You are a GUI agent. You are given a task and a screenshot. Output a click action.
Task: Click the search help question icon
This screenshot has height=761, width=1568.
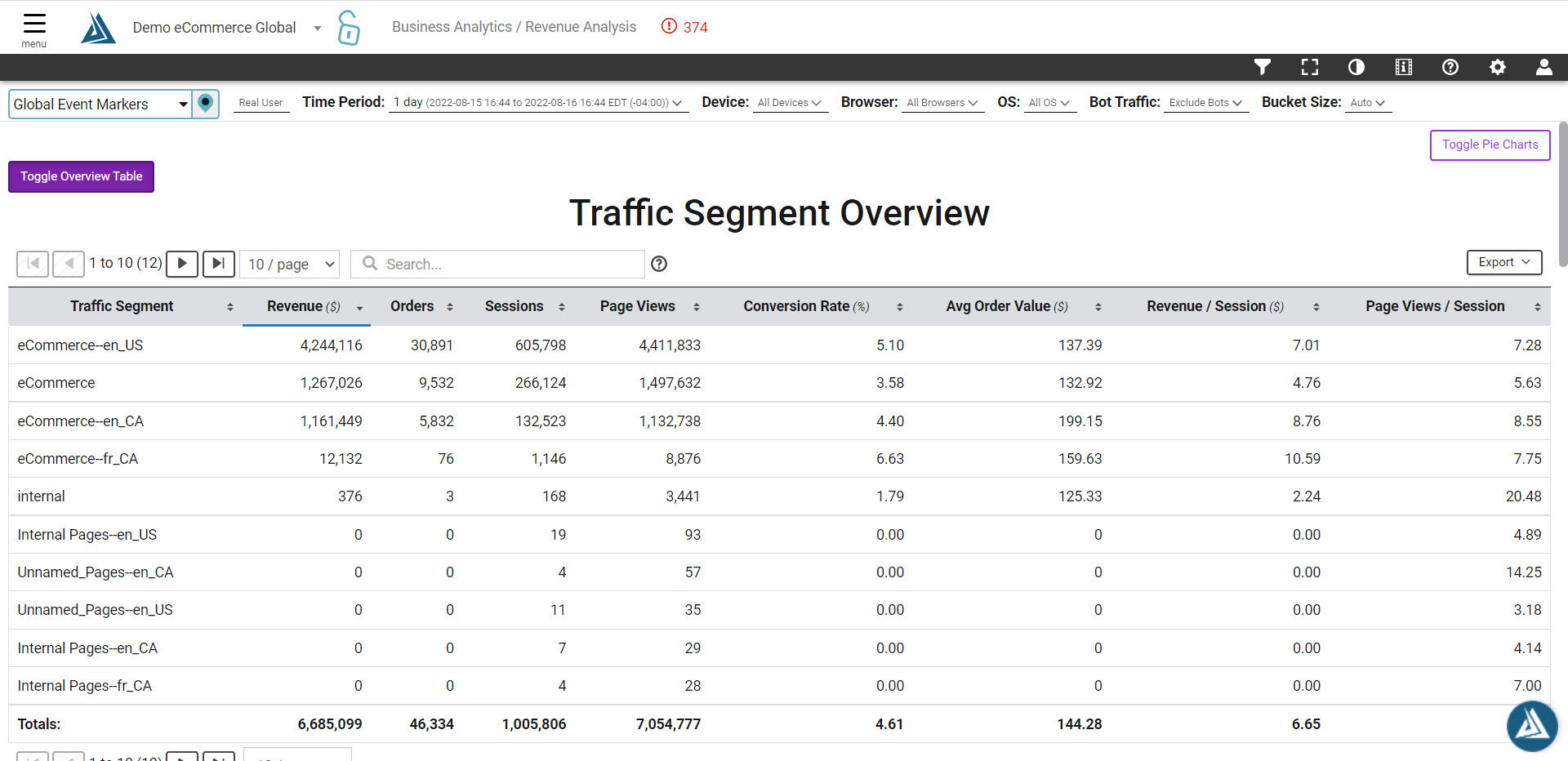coord(659,264)
